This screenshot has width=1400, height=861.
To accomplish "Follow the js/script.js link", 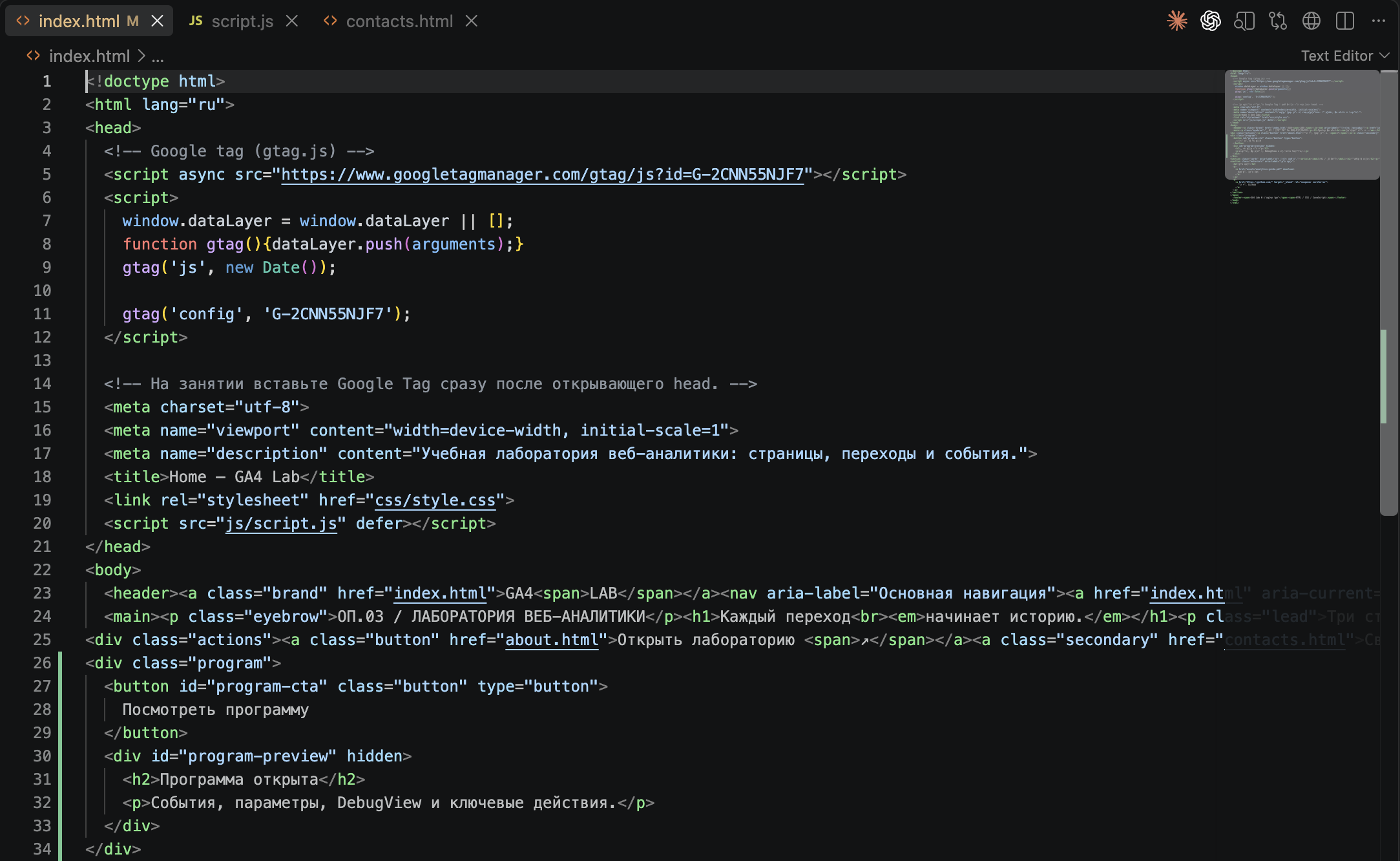I will (x=281, y=524).
